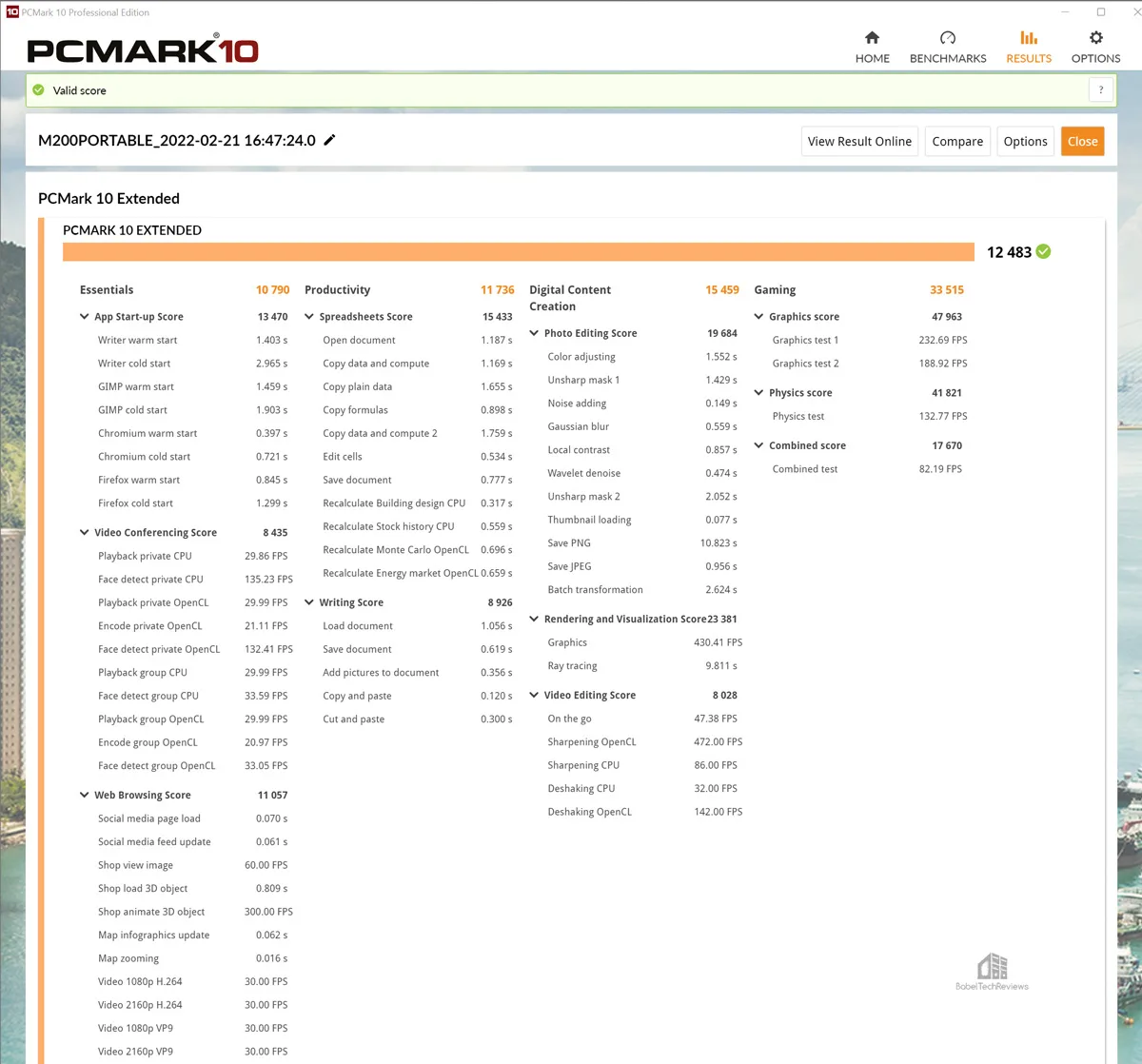
Task: Collapse the App Start-up Score section
Action: click(x=84, y=317)
